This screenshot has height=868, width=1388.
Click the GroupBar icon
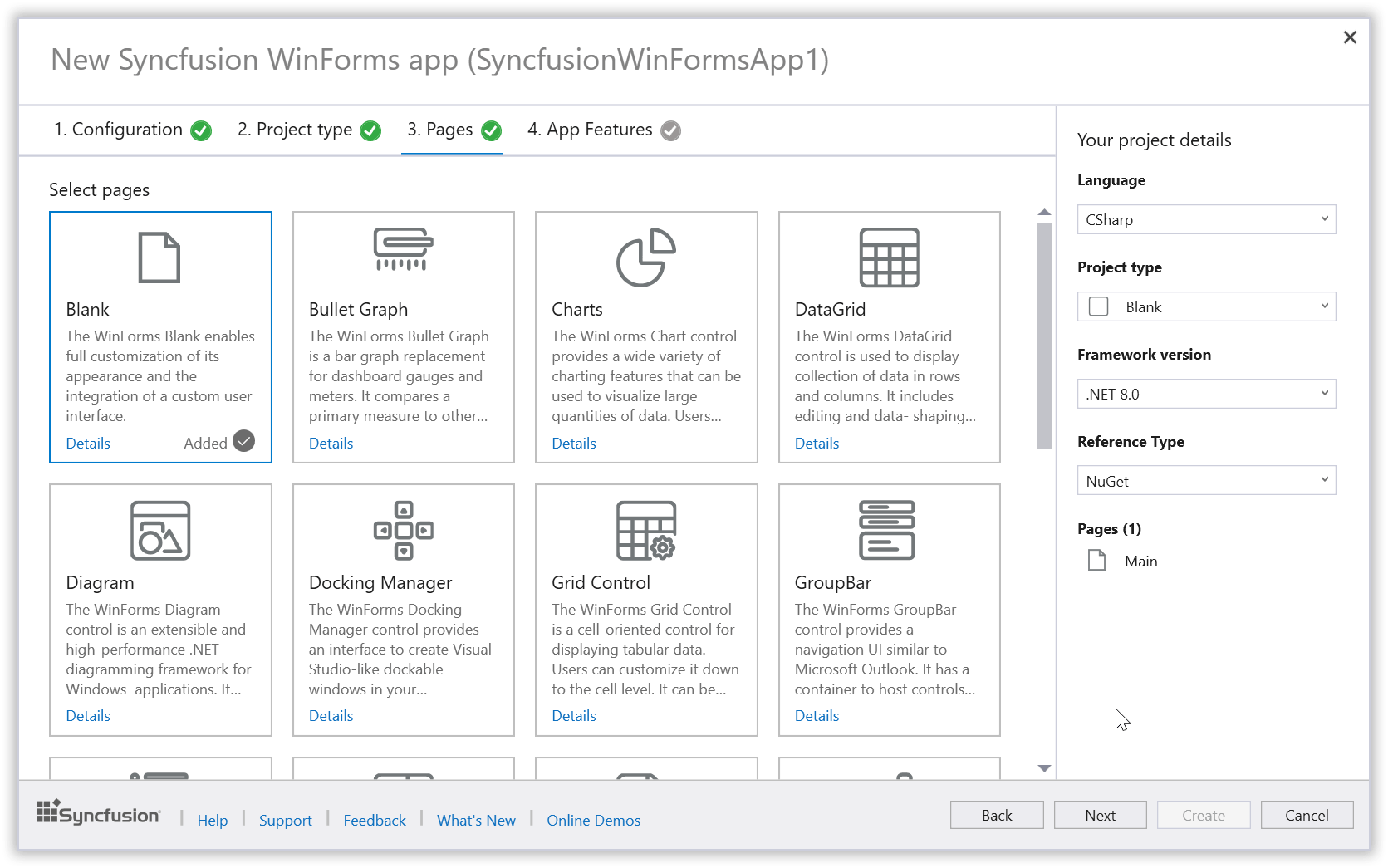tap(886, 531)
